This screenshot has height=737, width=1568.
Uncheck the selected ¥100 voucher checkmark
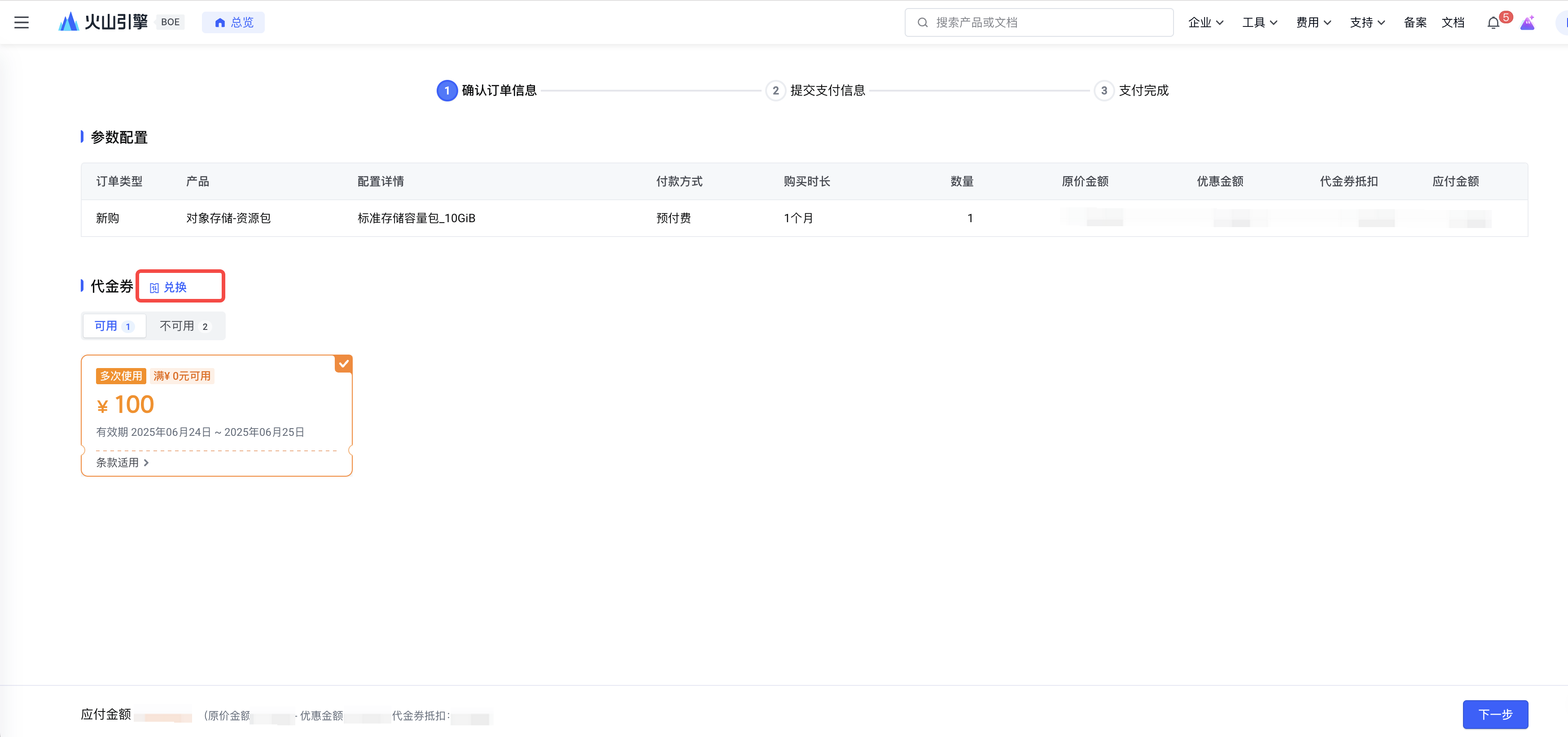343,364
